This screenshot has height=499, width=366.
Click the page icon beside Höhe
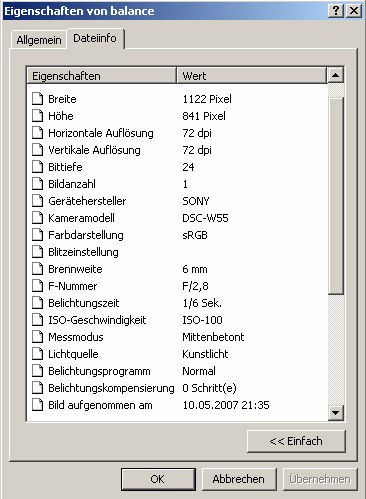[38, 116]
